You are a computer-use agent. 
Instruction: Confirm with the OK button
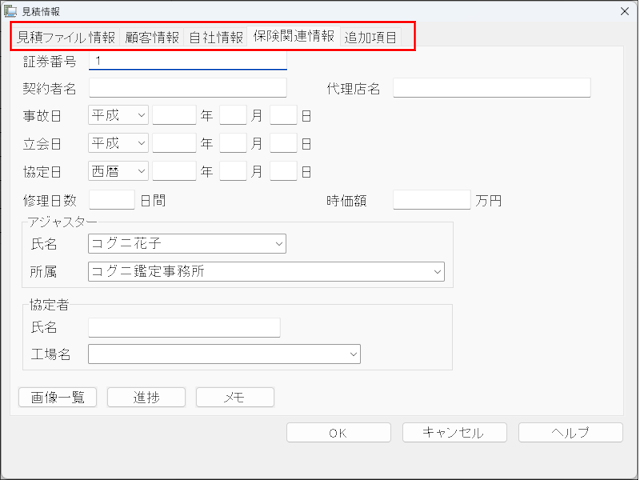(x=338, y=433)
